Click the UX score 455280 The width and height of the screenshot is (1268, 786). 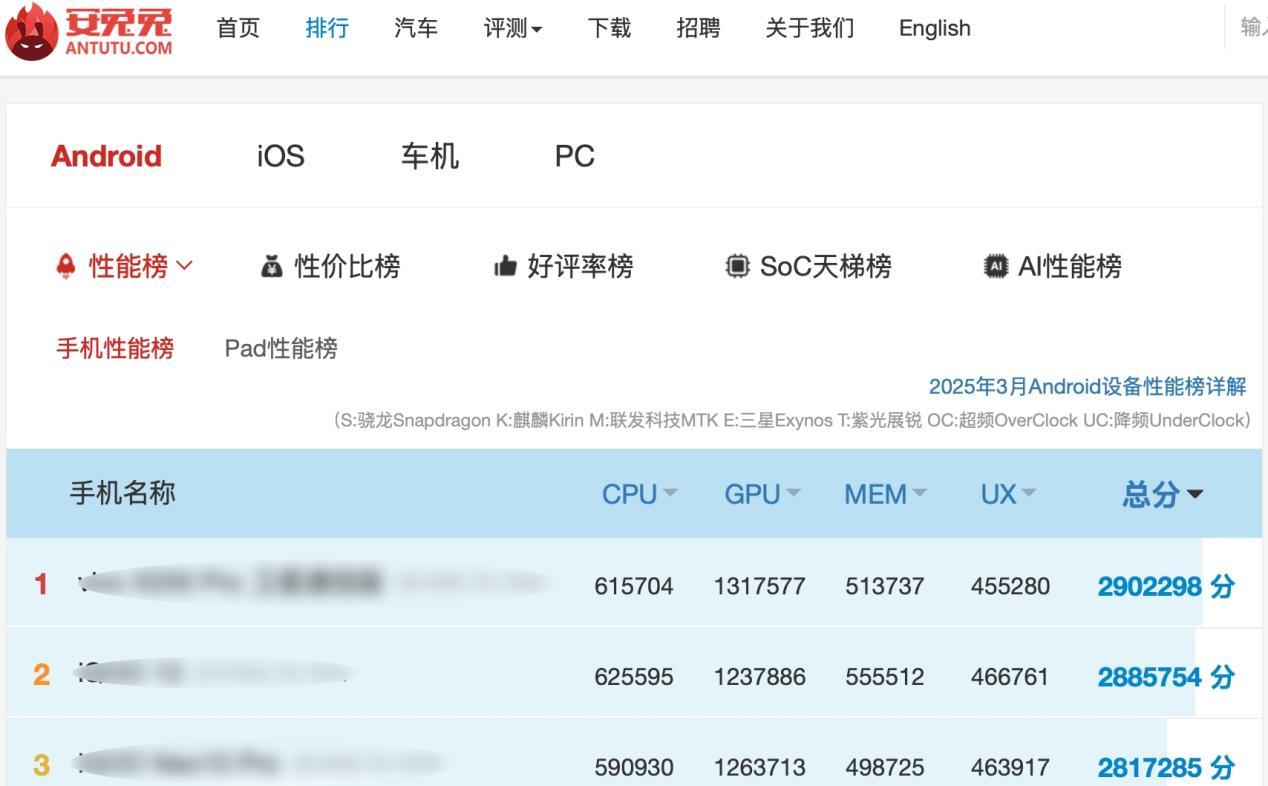pyautogui.click(x=1010, y=586)
